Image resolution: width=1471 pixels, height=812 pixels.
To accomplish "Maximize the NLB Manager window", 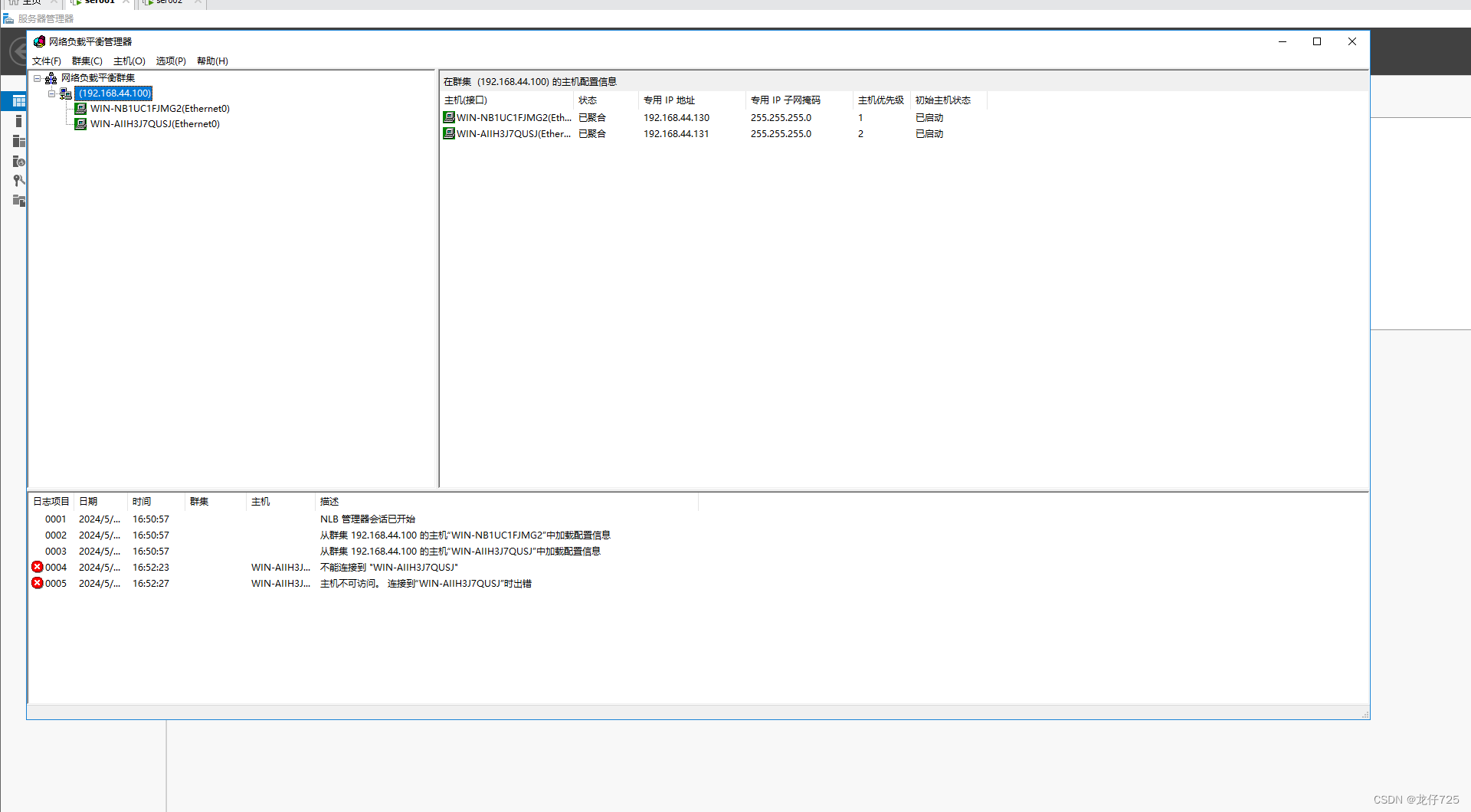I will point(1317,41).
